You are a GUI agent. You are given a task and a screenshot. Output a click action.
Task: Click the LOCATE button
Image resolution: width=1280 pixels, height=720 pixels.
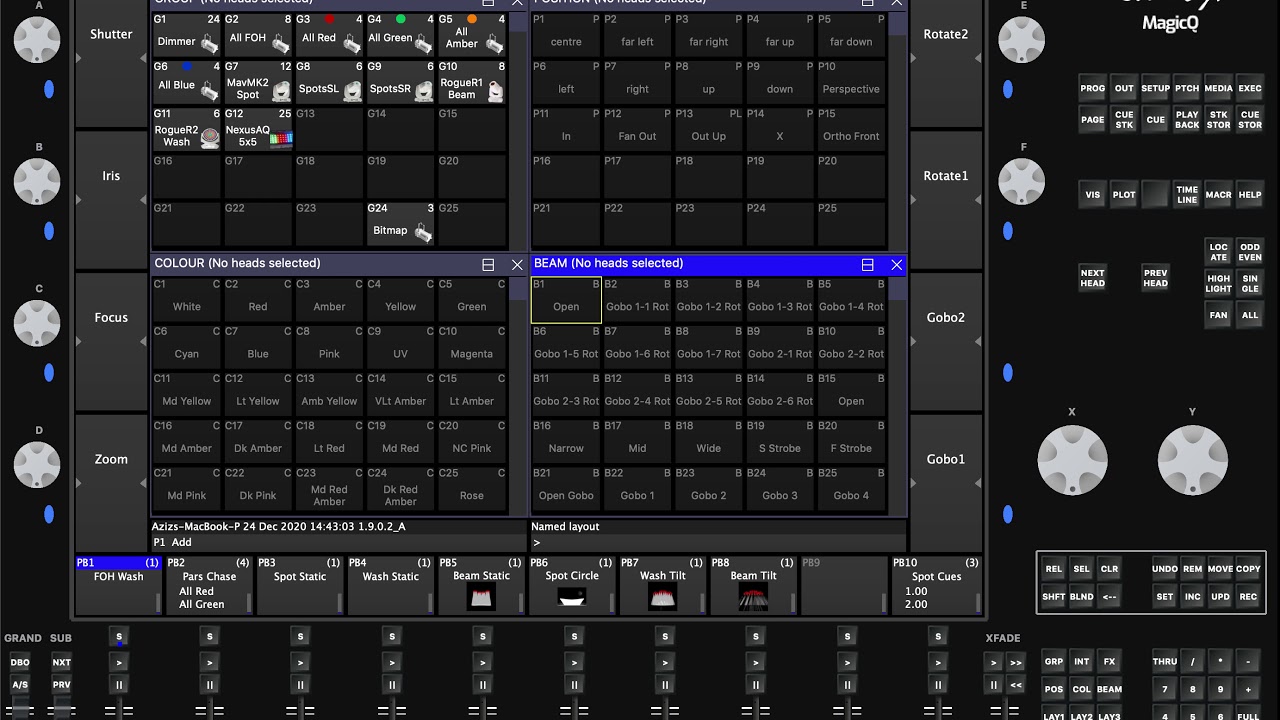click(1218, 252)
